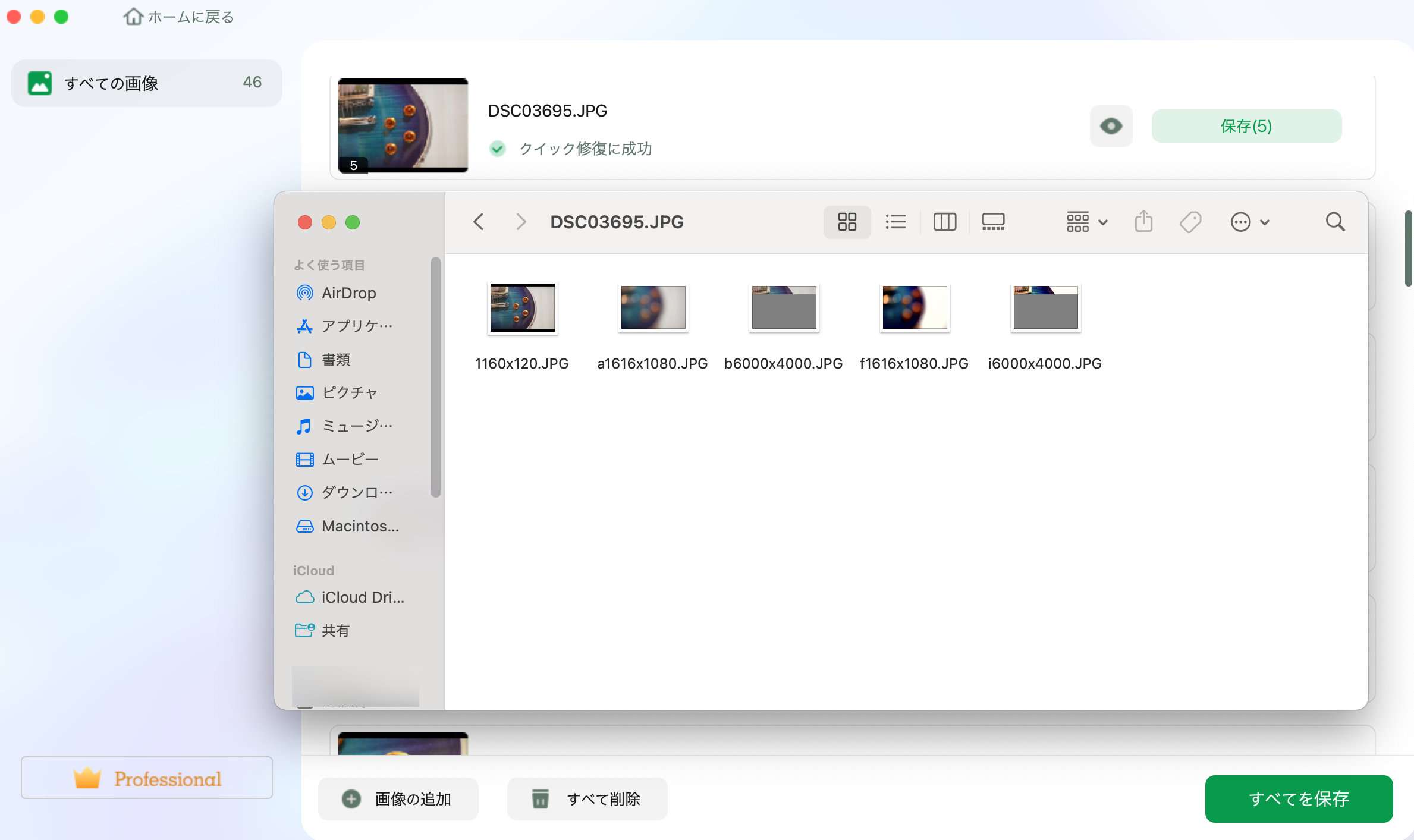
Task: Switch Finder to column view
Action: click(944, 222)
